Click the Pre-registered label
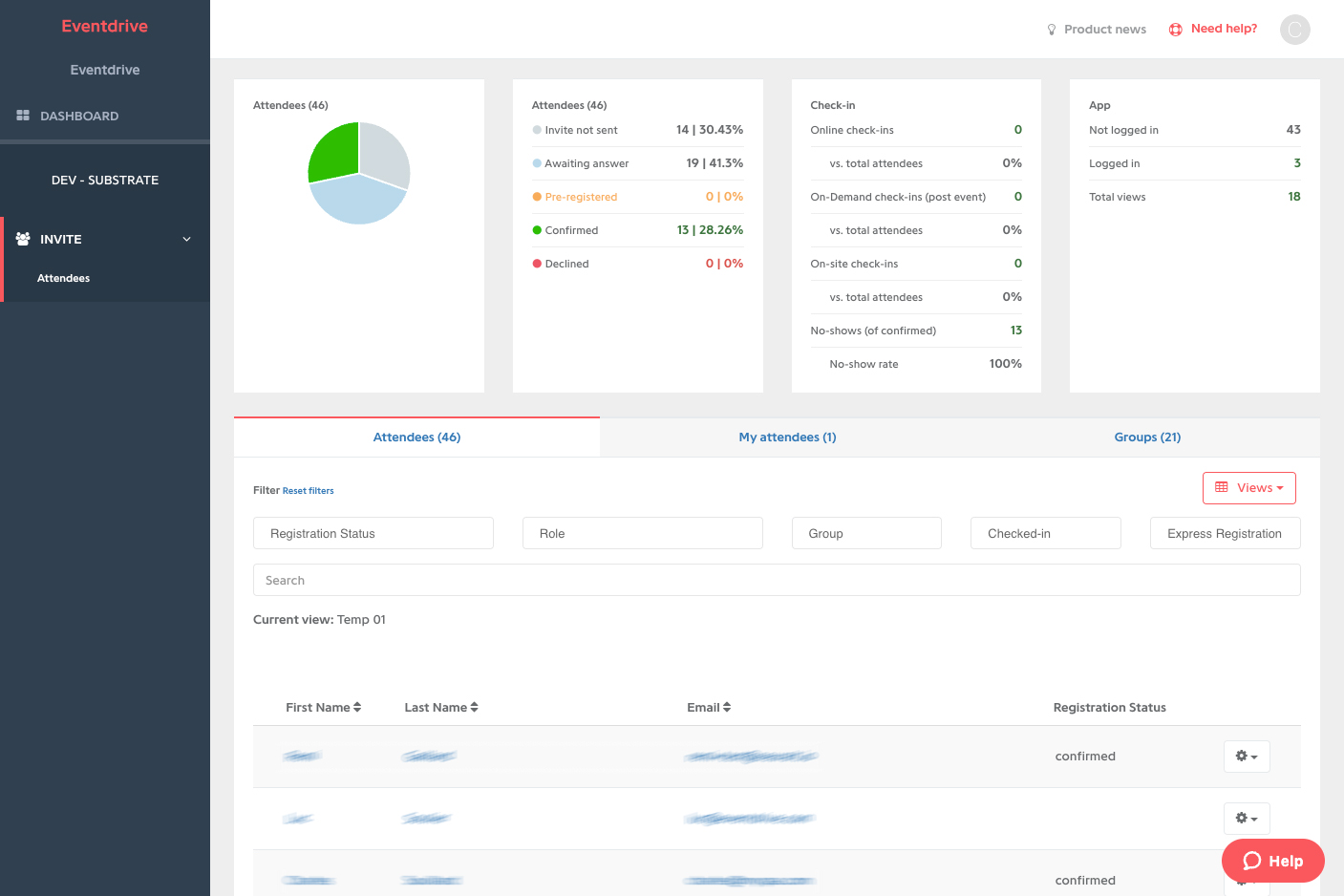Screen dimensions: 1344x896 581,197
